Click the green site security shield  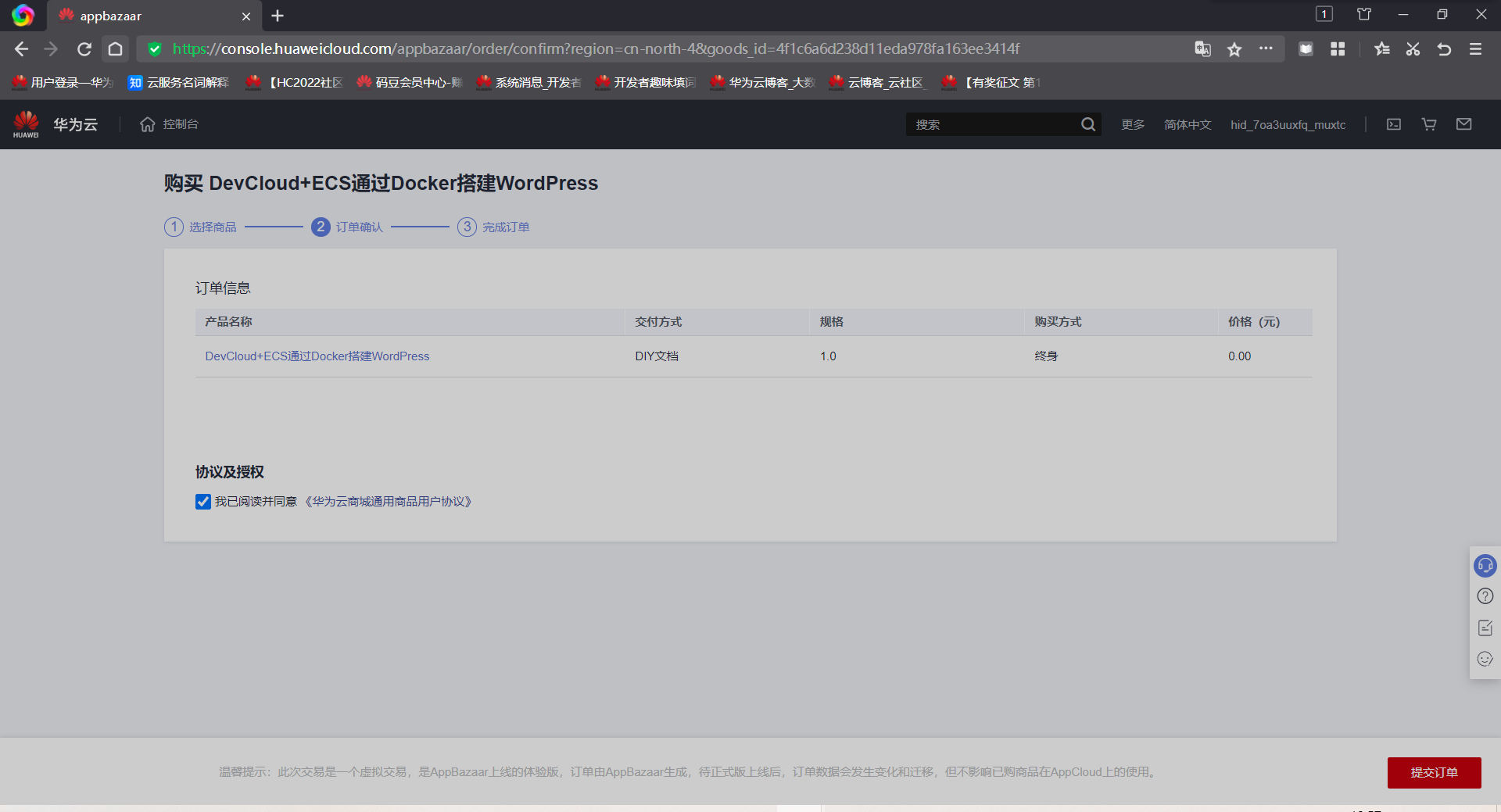(x=155, y=49)
